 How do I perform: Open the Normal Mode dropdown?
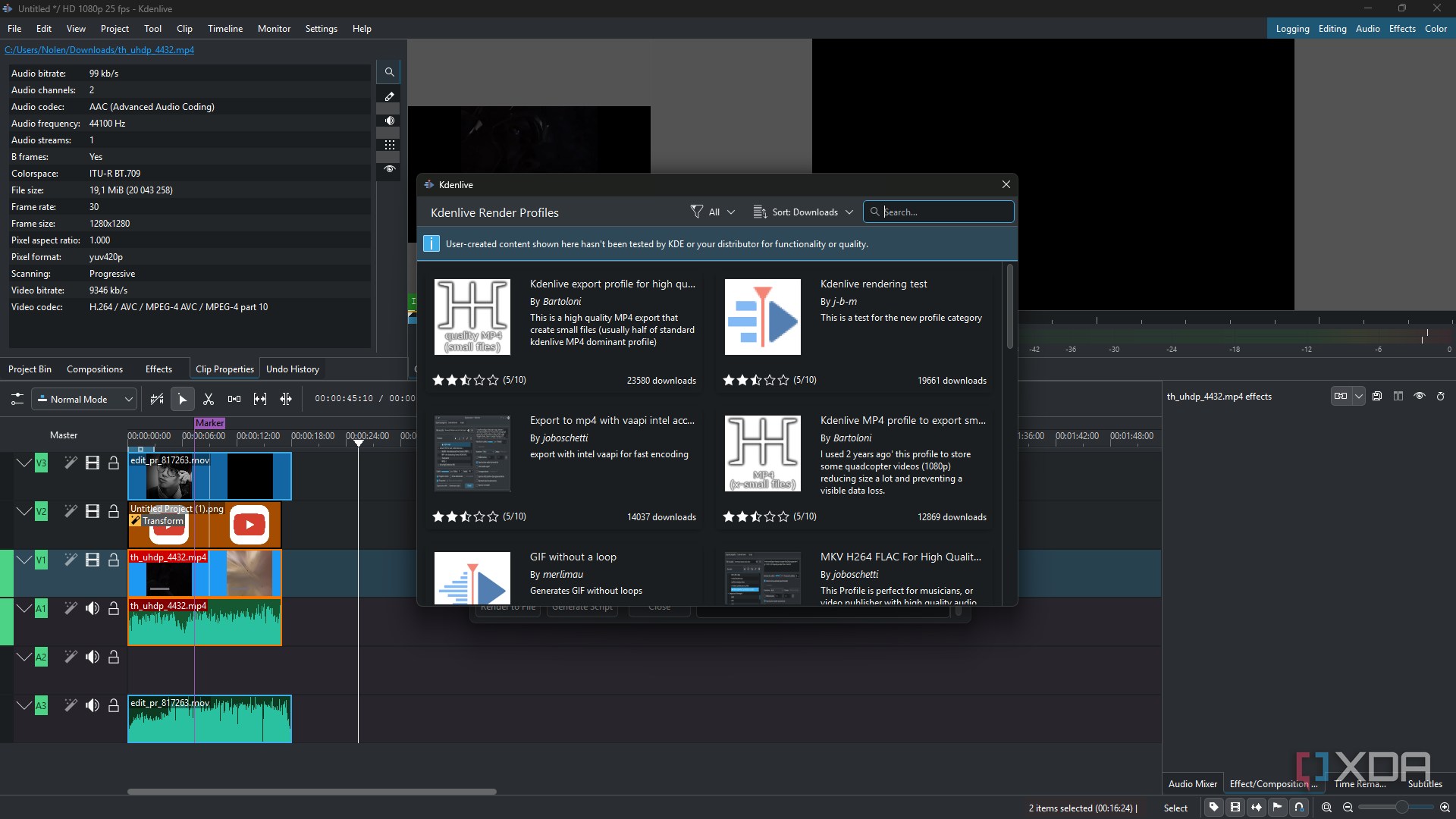tap(83, 399)
